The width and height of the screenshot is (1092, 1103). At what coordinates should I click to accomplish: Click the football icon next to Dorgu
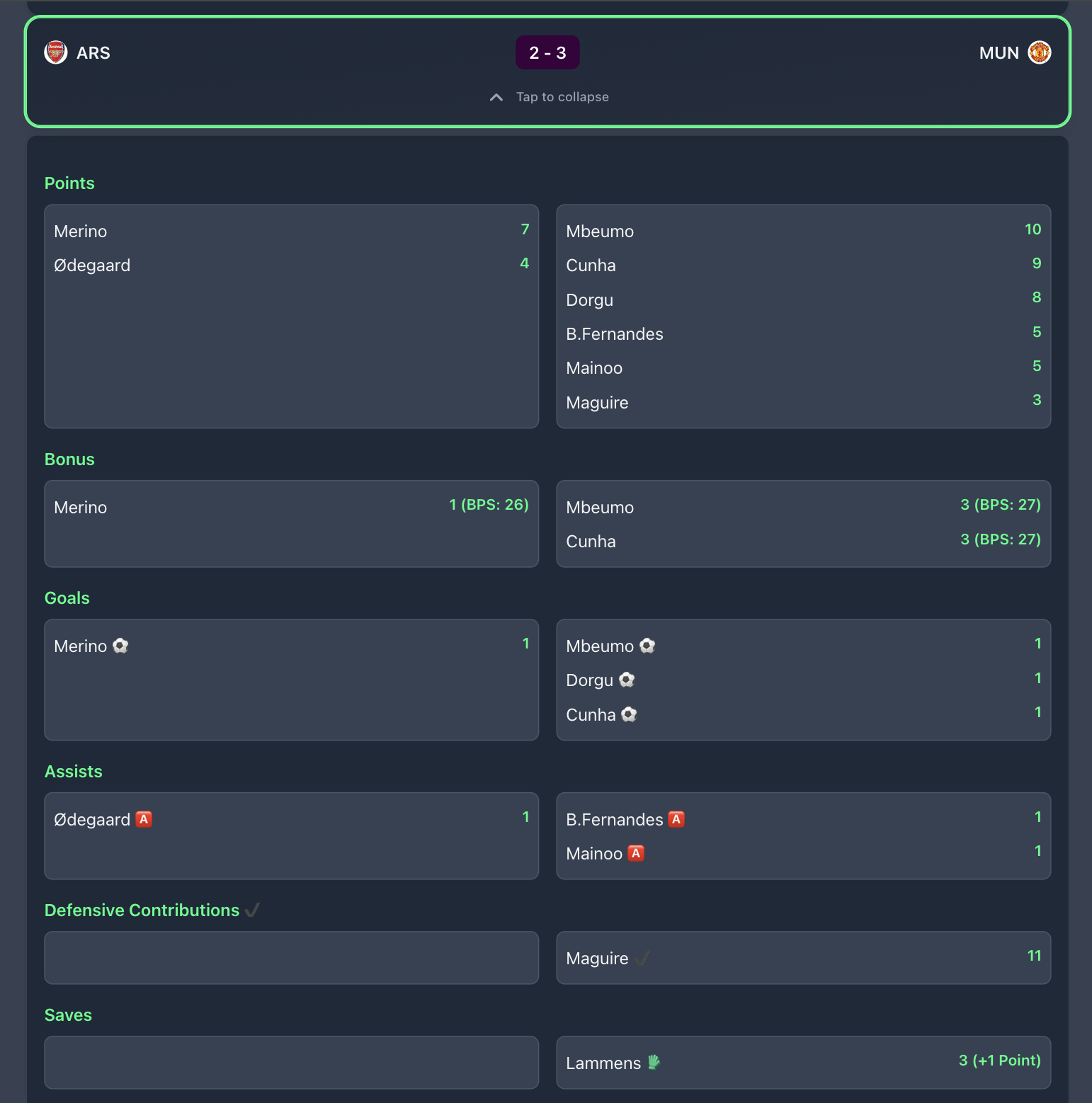point(627,680)
